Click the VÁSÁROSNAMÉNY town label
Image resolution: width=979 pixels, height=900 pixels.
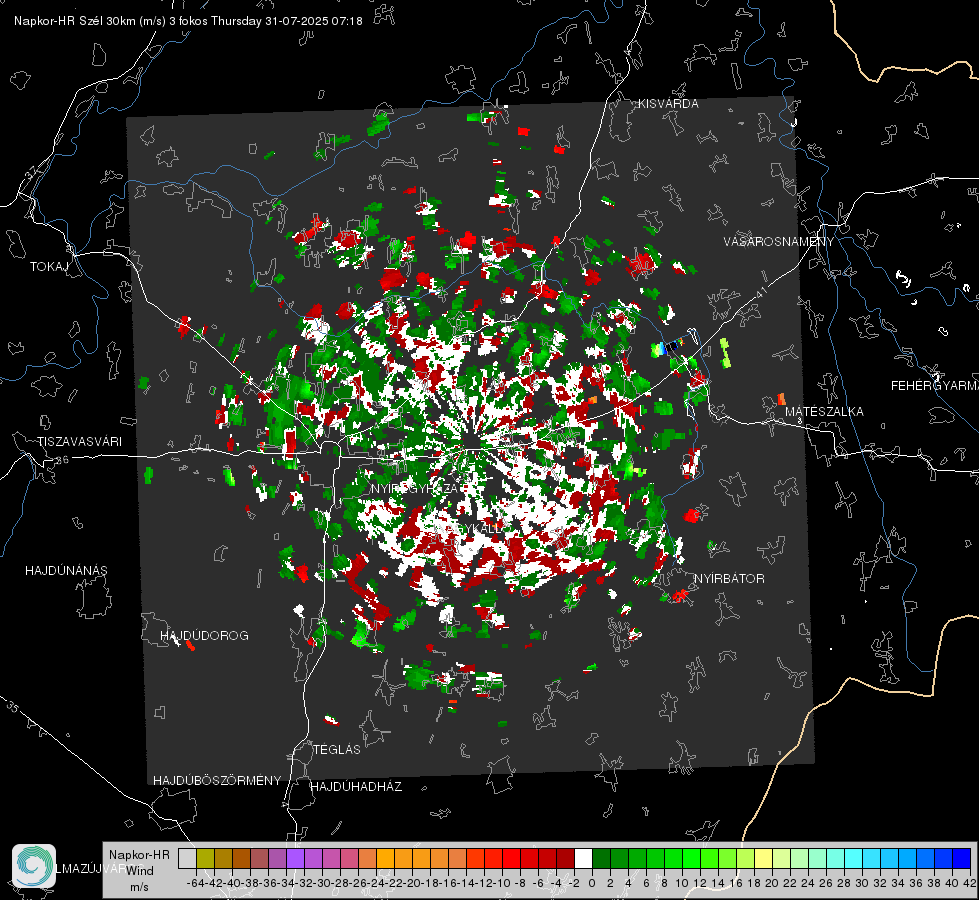779,242
